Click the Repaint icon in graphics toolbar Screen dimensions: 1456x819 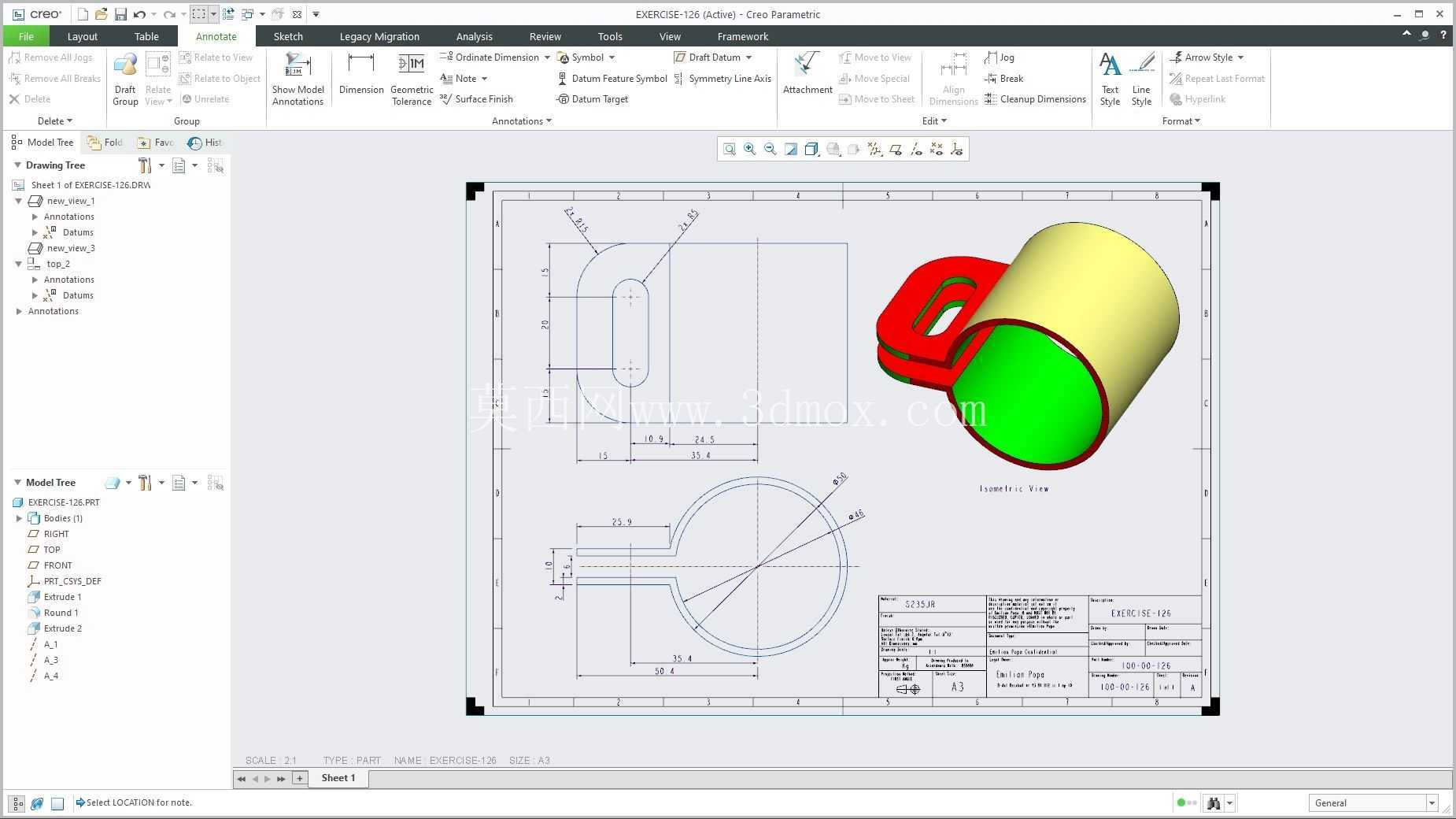pos(791,149)
